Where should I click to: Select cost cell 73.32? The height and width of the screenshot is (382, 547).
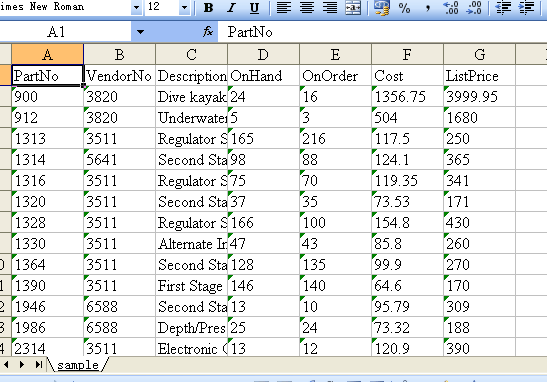[x=407, y=327]
